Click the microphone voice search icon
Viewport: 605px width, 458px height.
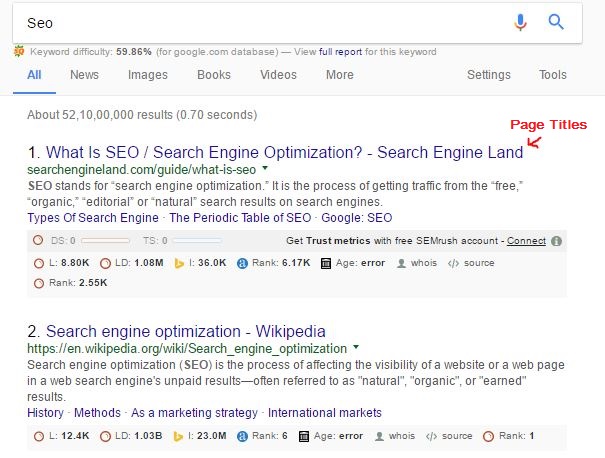520,22
